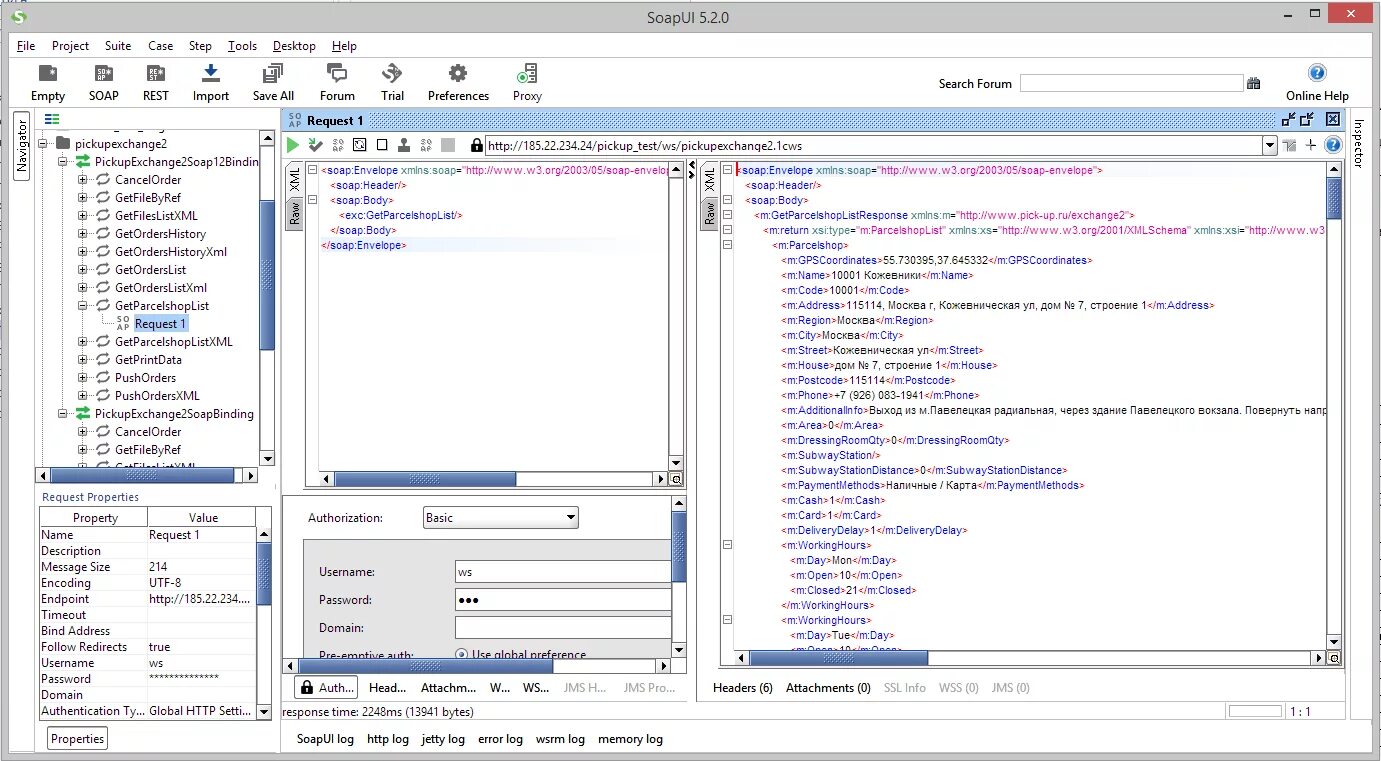The height and width of the screenshot is (761, 1381).
Task: Expand the GetOrdersList operation node
Action: pos(83,270)
